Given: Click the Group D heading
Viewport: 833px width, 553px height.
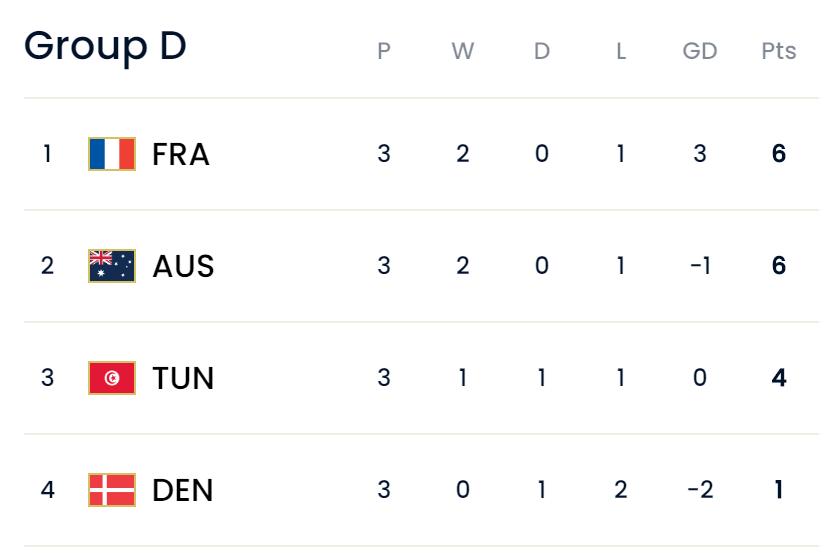Looking at the screenshot, I should coord(105,46).
